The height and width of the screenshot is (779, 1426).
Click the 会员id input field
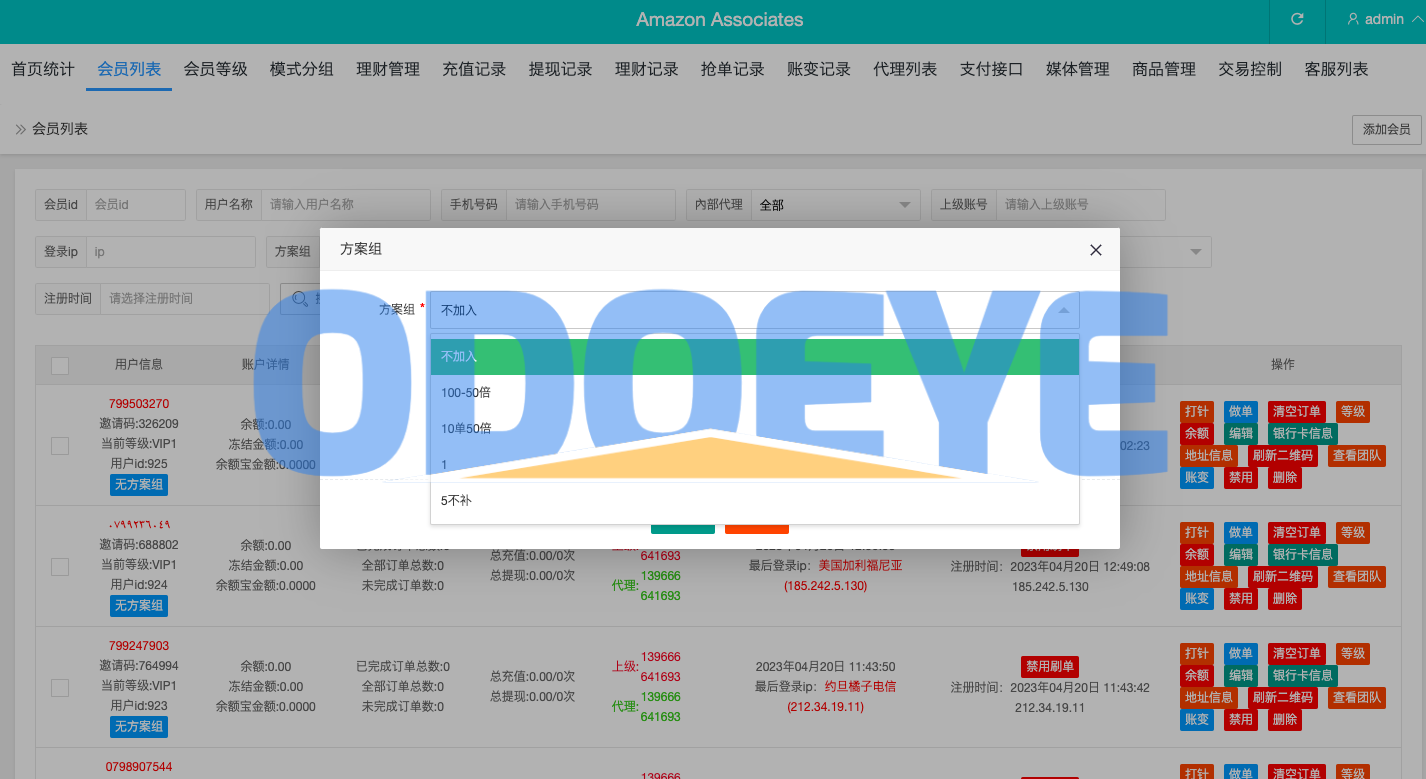pos(136,204)
